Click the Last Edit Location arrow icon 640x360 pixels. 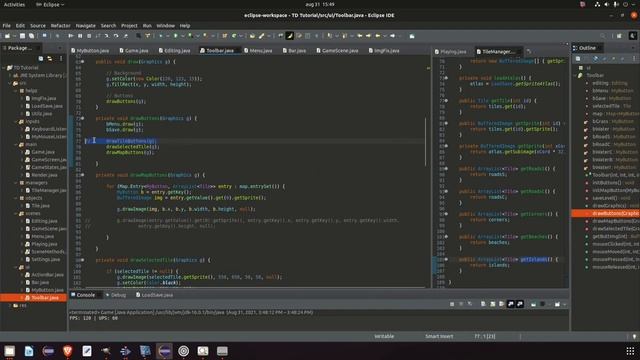click(360, 36)
